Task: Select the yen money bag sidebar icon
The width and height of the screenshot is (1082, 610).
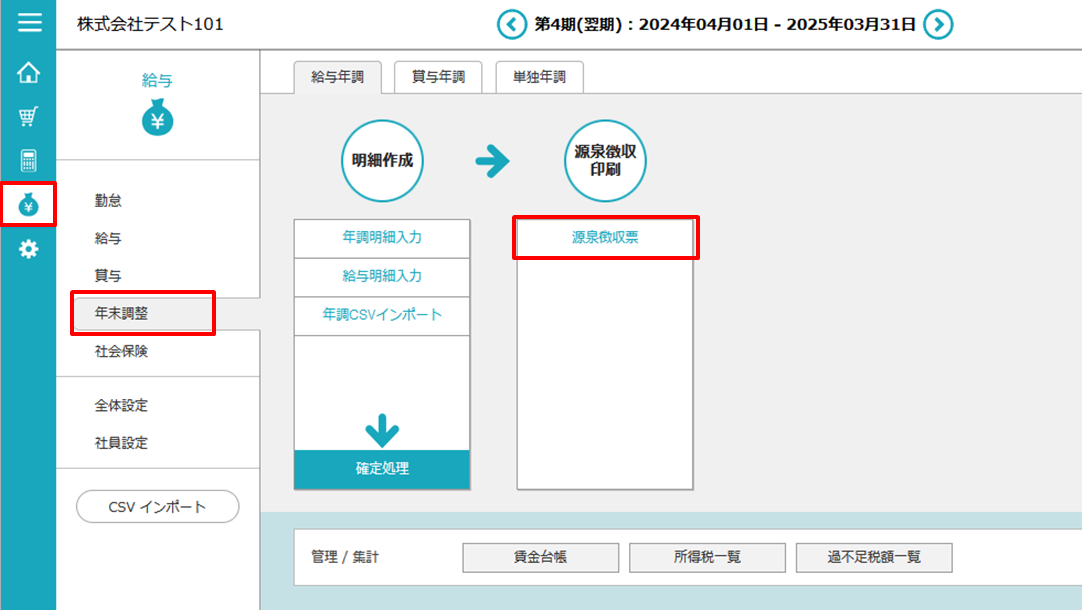Action: coord(29,205)
